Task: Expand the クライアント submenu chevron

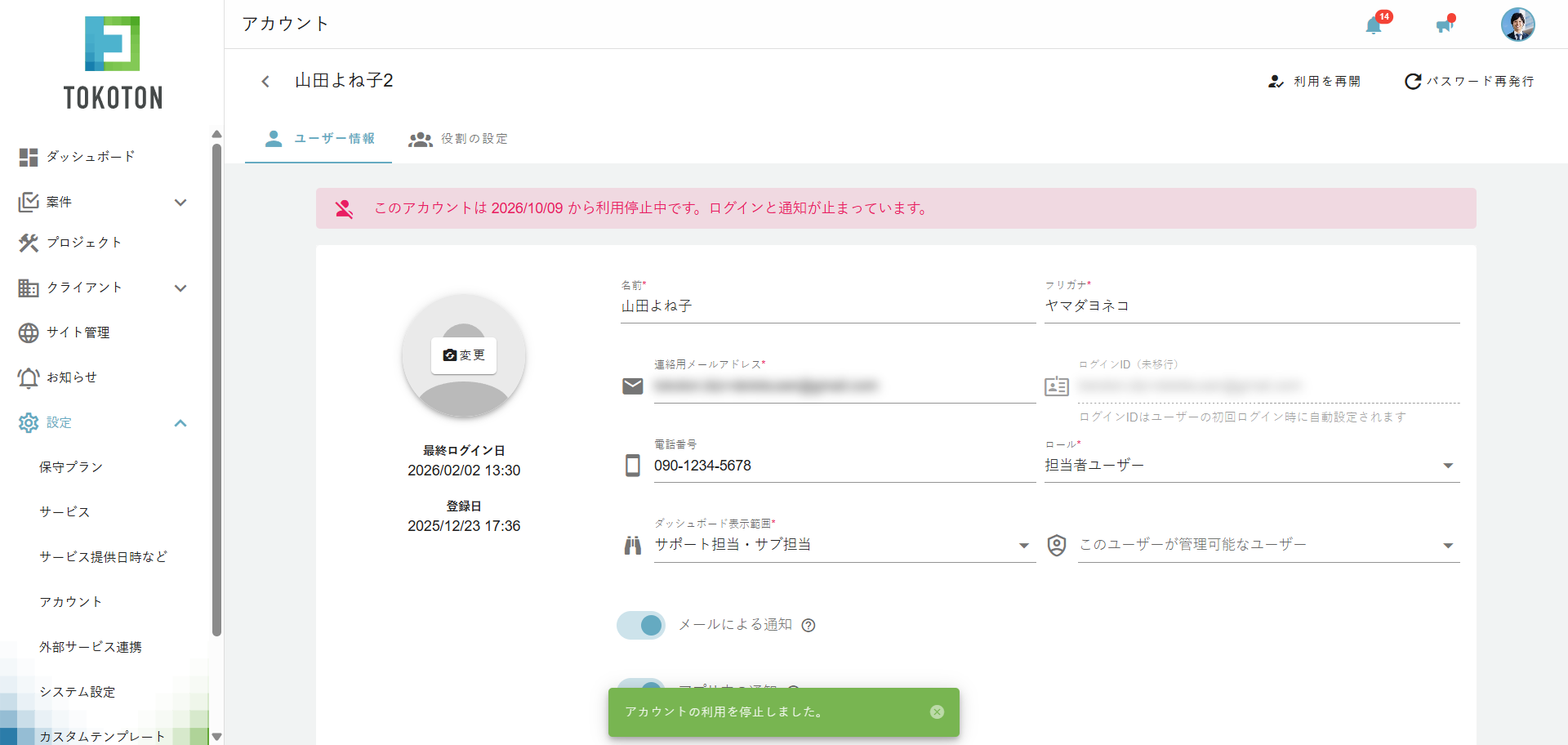Action: click(180, 288)
